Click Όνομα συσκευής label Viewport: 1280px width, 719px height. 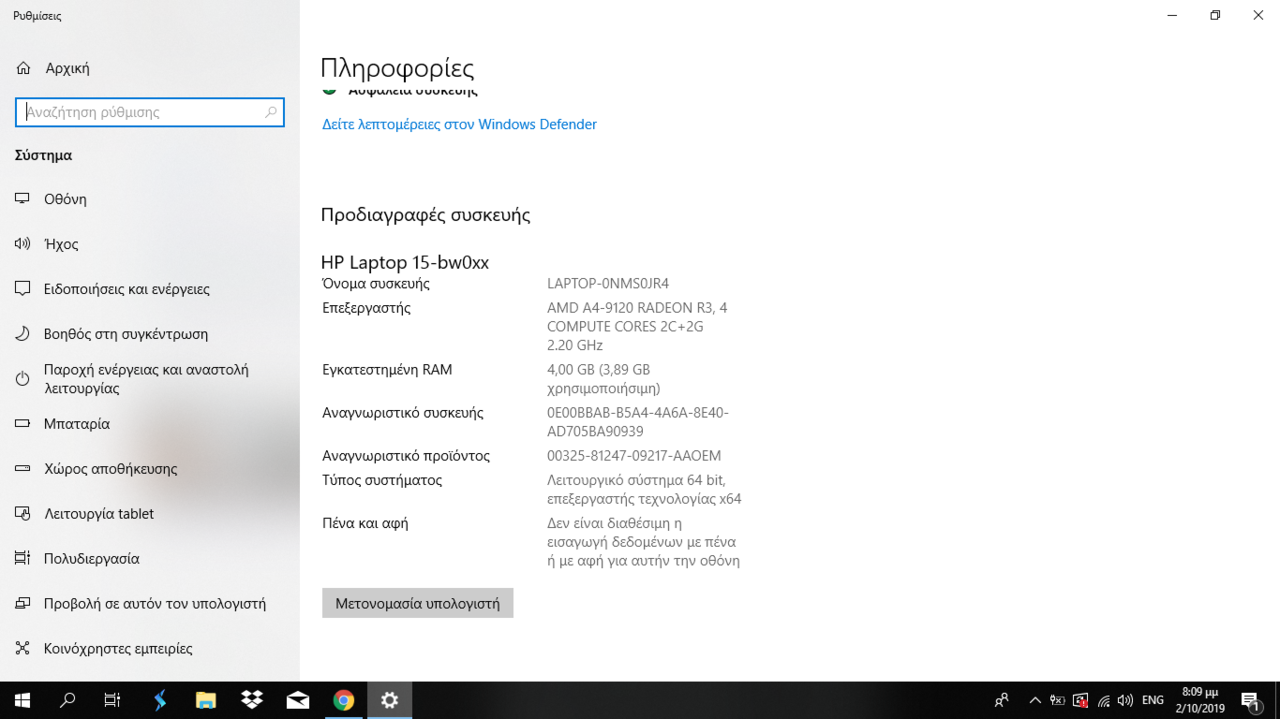[x=376, y=283]
